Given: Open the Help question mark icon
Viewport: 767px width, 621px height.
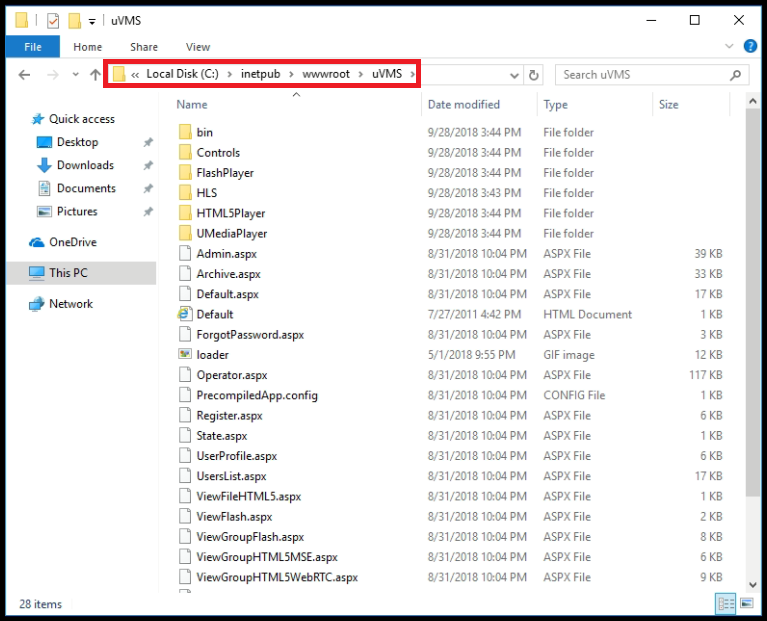Looking at the screenshot, I should coord(750,46).
